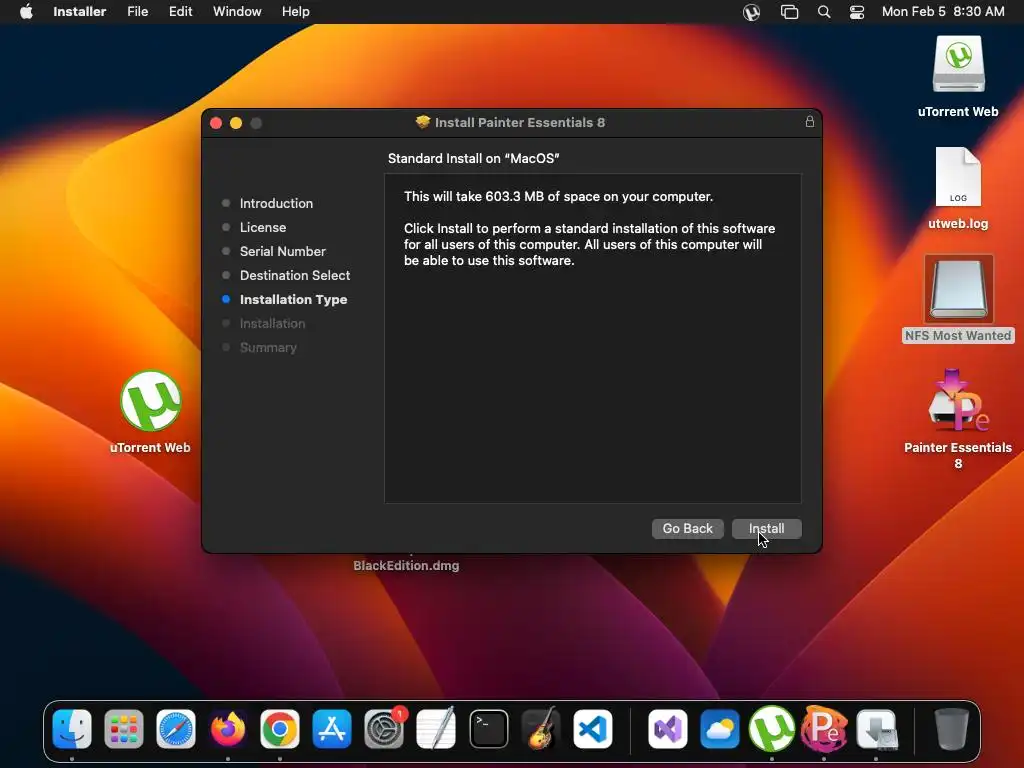Open uTorrent Web from the Dock
Viewport: 1024px width, 768px height.
click(x=772, y=729)
